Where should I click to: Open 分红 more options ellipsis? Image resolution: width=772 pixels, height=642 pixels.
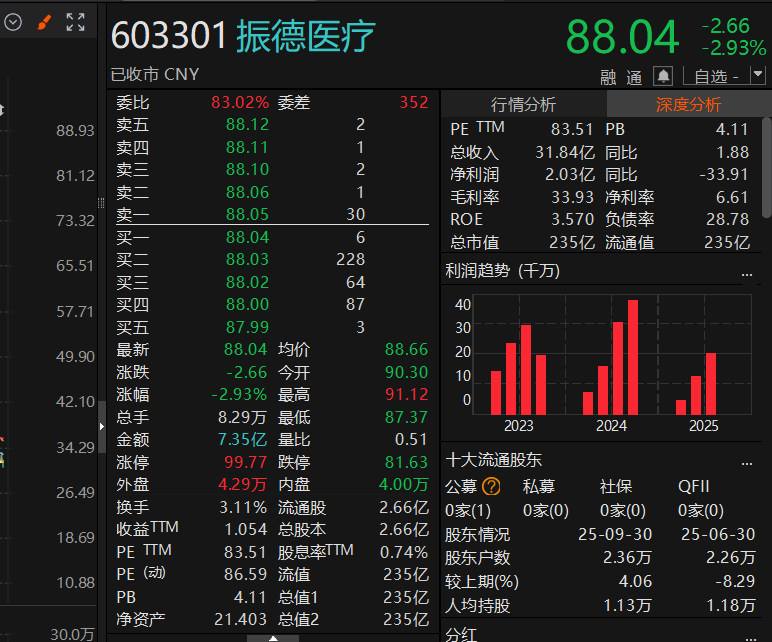click(x=751, y=638)
